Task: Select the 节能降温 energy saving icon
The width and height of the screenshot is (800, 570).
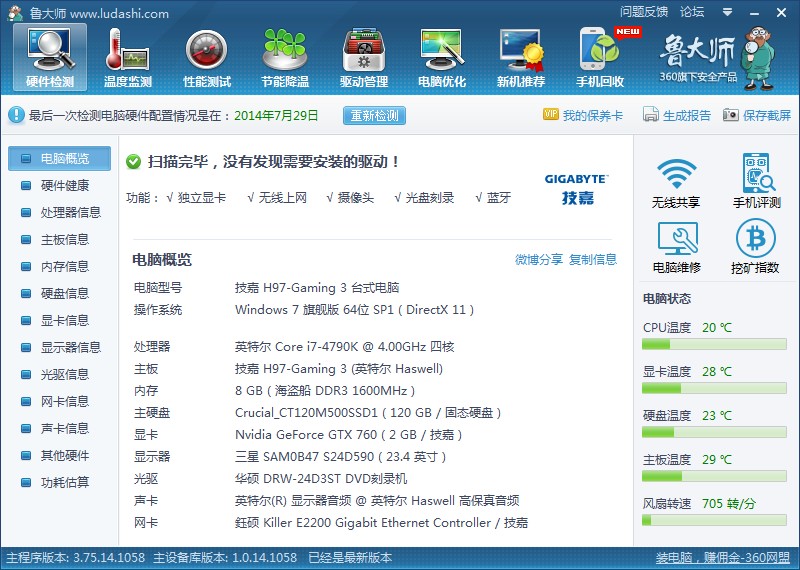Action: [285, 58]
